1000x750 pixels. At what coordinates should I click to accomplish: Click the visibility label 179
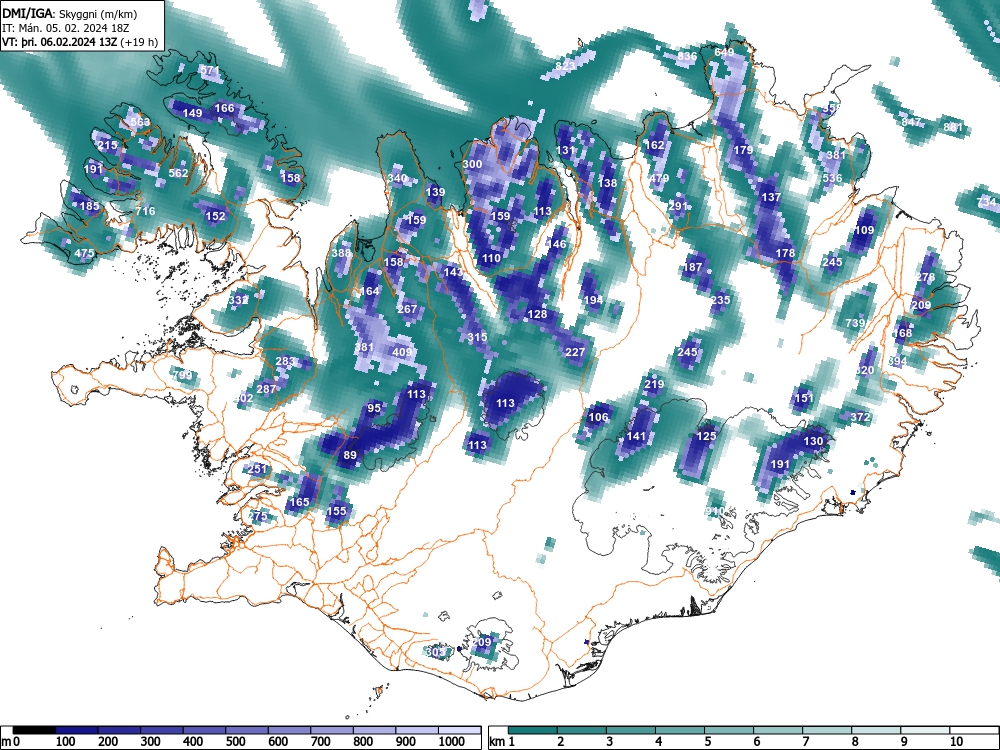[x=744, y=150]
